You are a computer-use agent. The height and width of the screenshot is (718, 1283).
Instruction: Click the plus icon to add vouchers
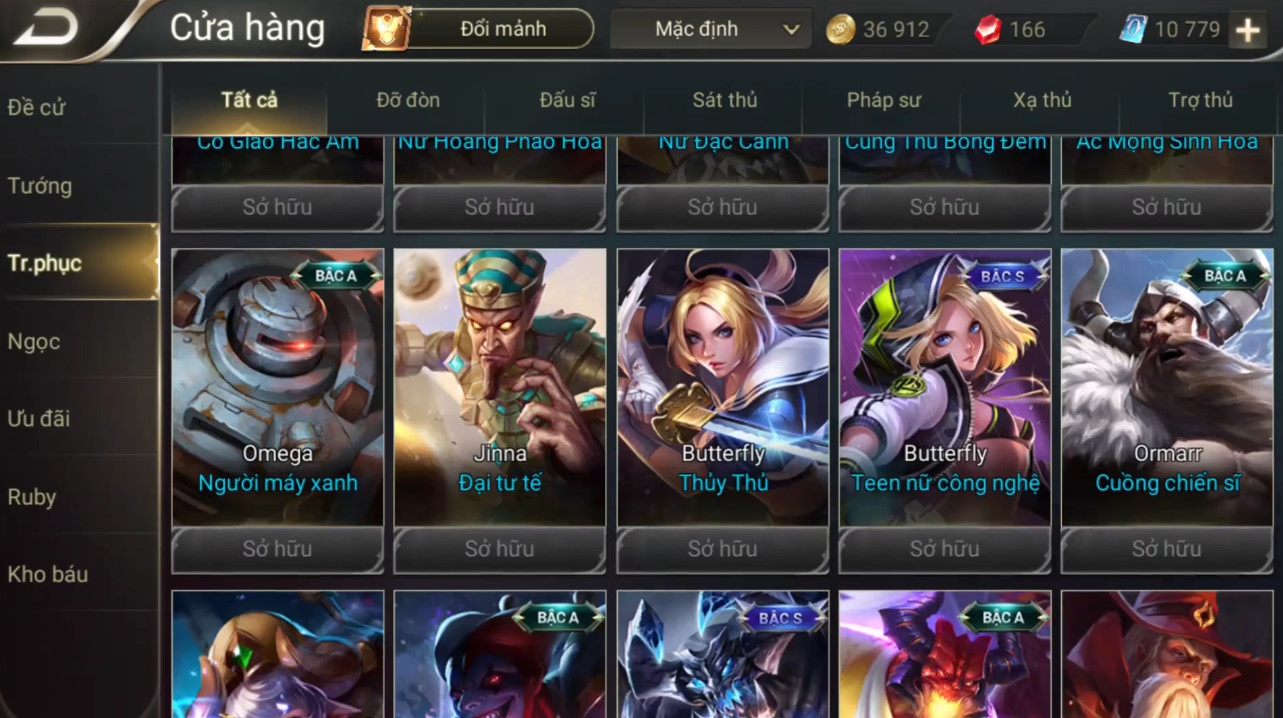1247,30
